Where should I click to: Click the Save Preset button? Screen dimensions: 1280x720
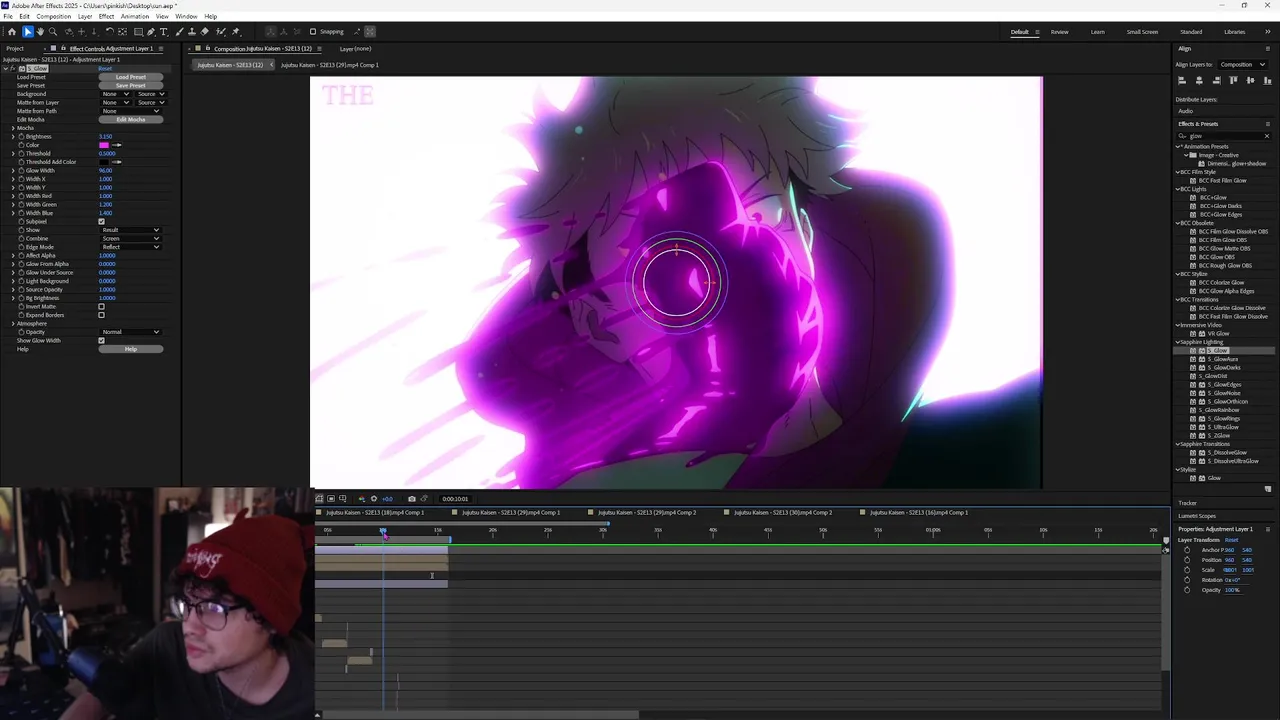click(131, 86)
